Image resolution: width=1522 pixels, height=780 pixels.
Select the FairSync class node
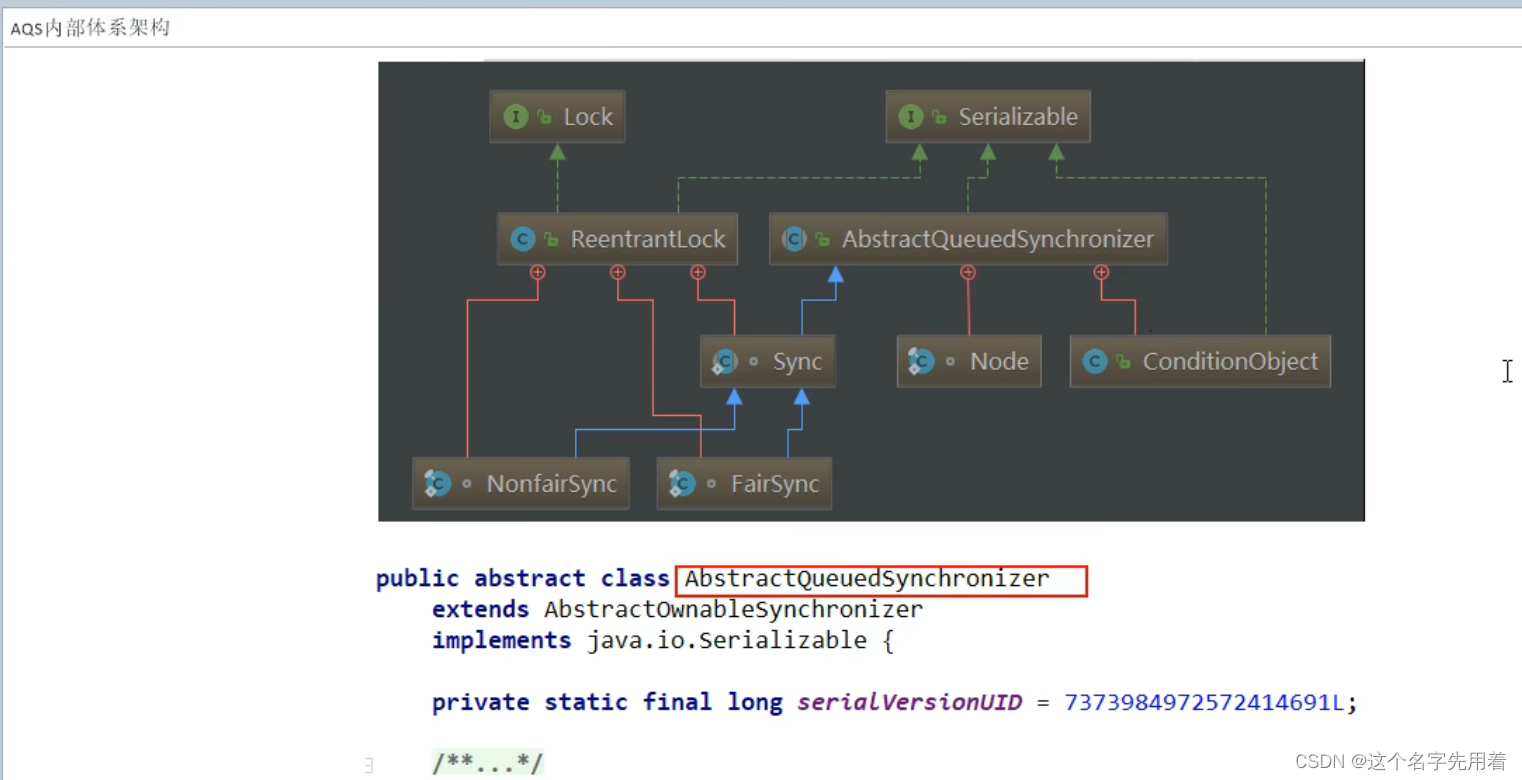(744, 484)
